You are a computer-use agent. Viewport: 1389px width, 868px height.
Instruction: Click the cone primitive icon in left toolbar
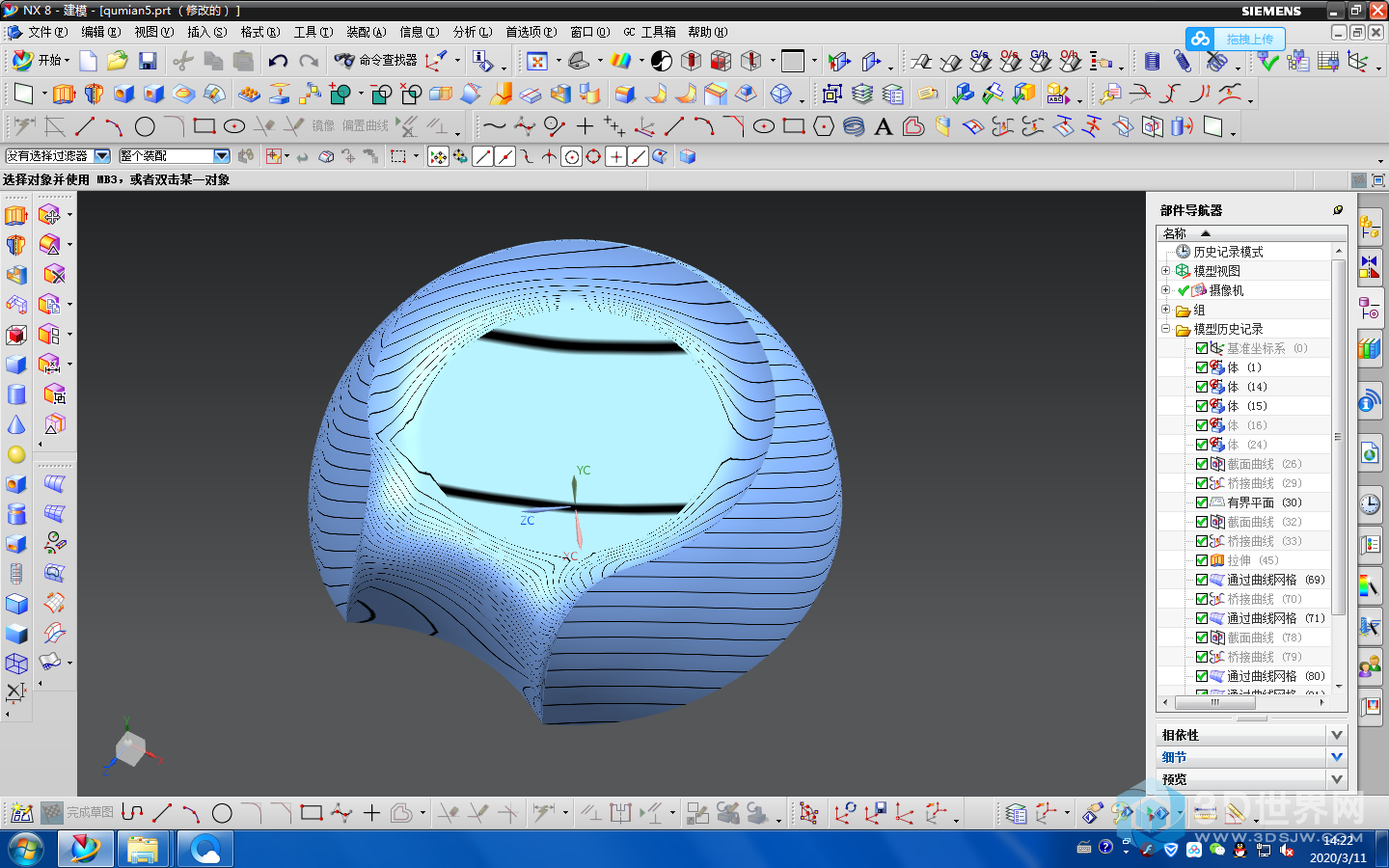click(16, 424)
